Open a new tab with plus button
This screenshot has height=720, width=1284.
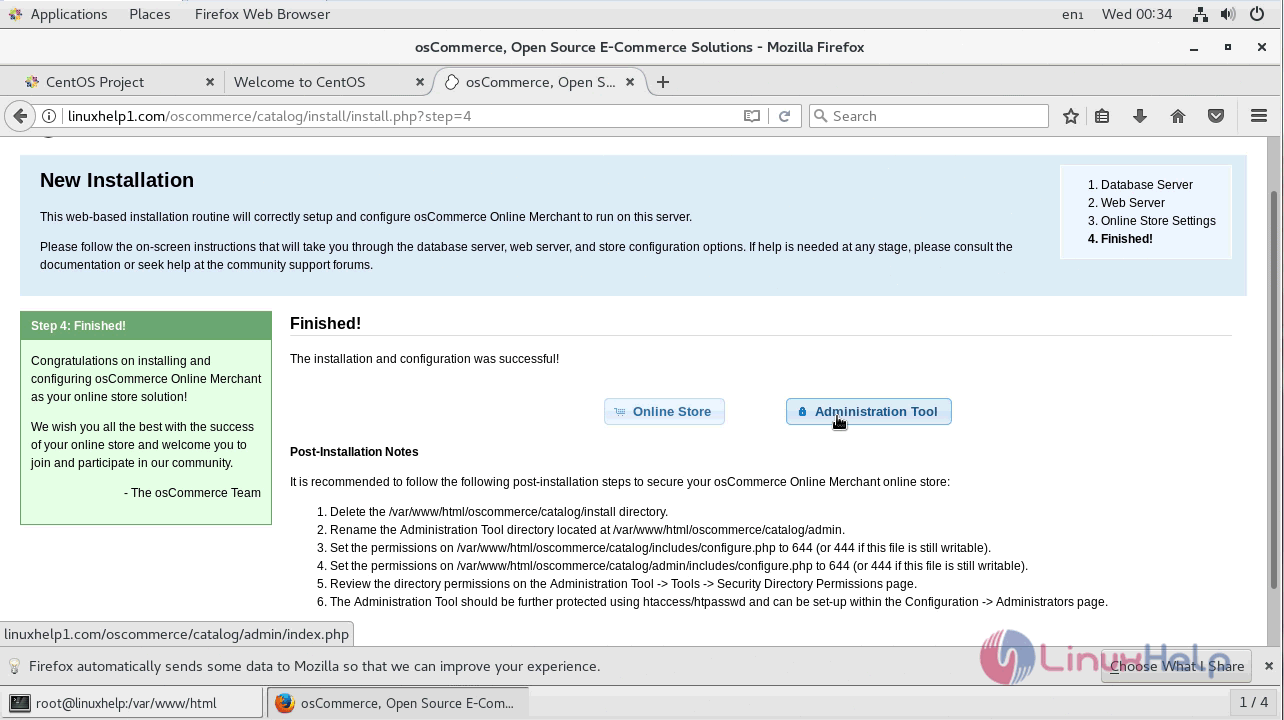[x=662, y=82]
